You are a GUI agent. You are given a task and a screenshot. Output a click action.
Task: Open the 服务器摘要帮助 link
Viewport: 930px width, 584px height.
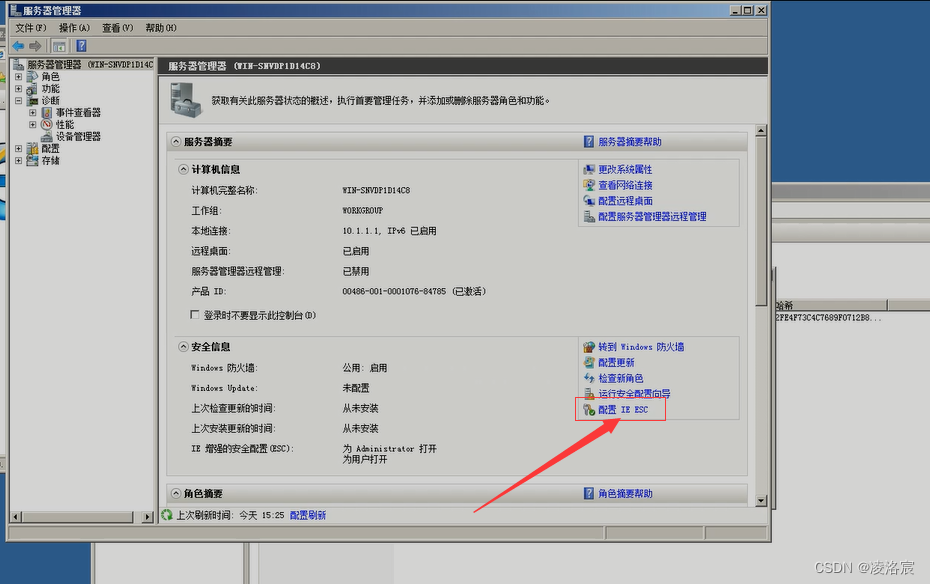click(630, 142)
